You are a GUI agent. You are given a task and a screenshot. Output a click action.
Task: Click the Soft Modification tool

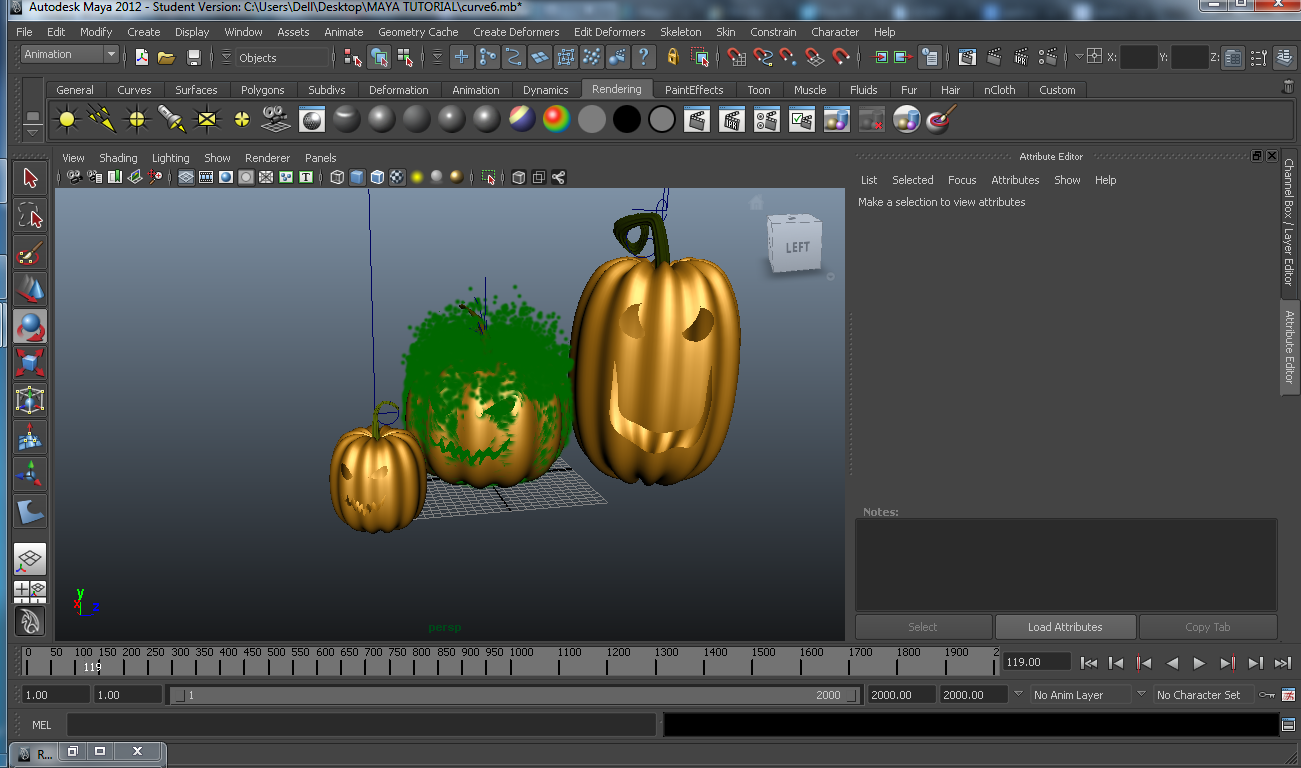(x=30, y=437)
